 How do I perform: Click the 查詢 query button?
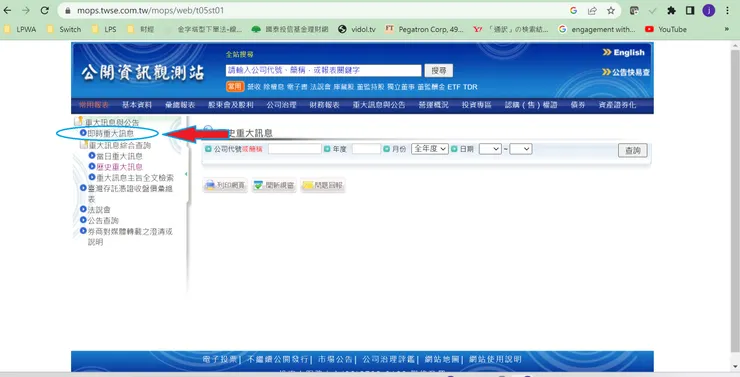pyautogui.click(x=632, y=151)
